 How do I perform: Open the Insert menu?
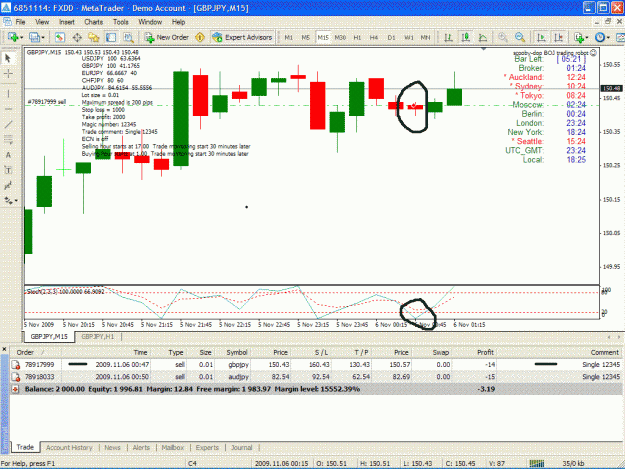(67, 22)
